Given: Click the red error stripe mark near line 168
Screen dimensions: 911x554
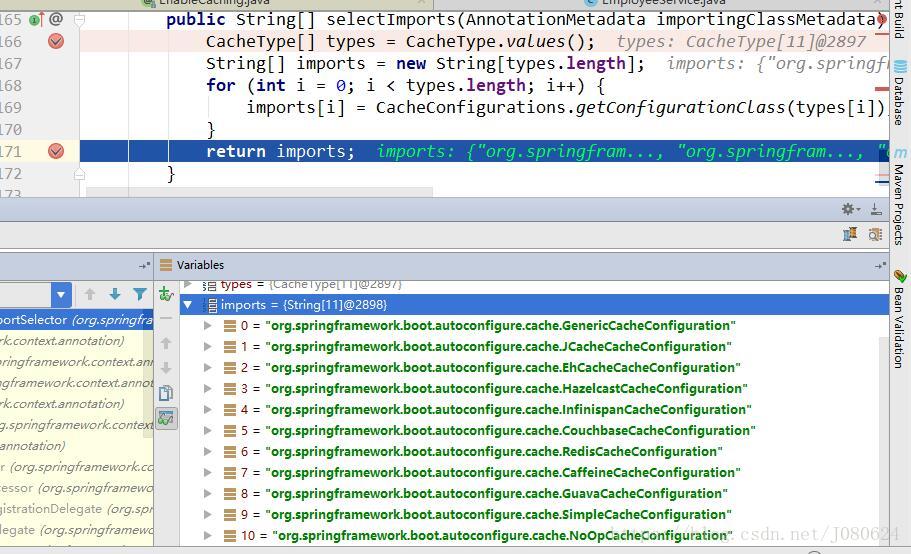Looking at the screenshot, I should click(881, 89).
